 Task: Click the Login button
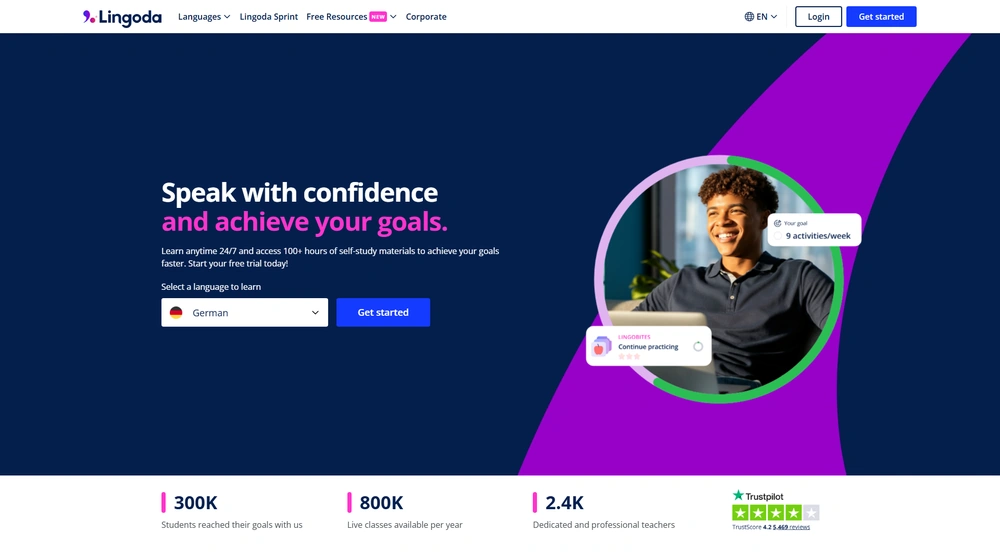click(818, 17)
